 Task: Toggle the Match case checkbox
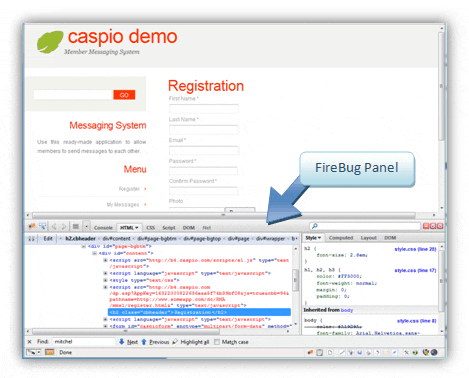tap(217, 342)
